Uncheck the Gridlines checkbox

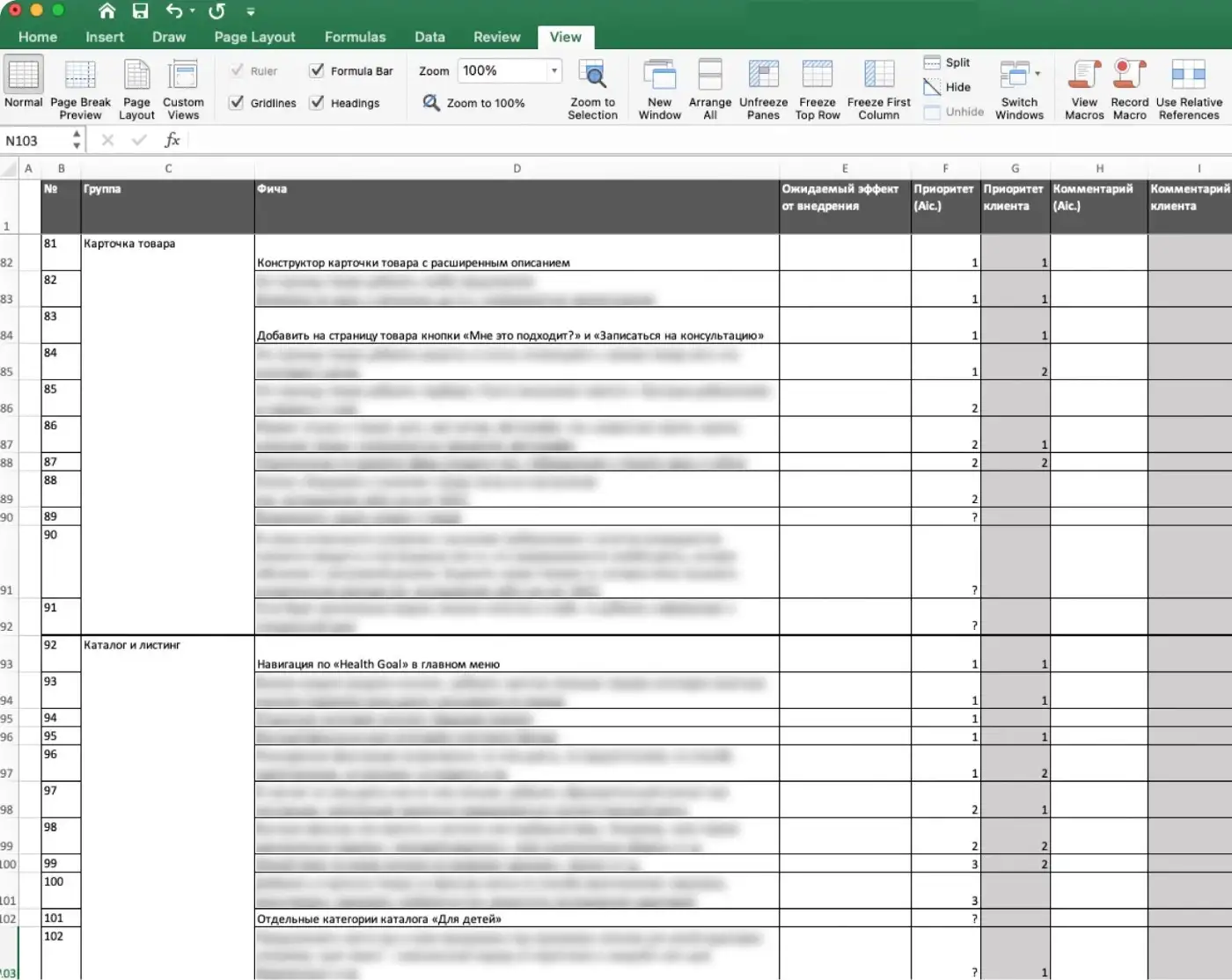tap(237, 103)
